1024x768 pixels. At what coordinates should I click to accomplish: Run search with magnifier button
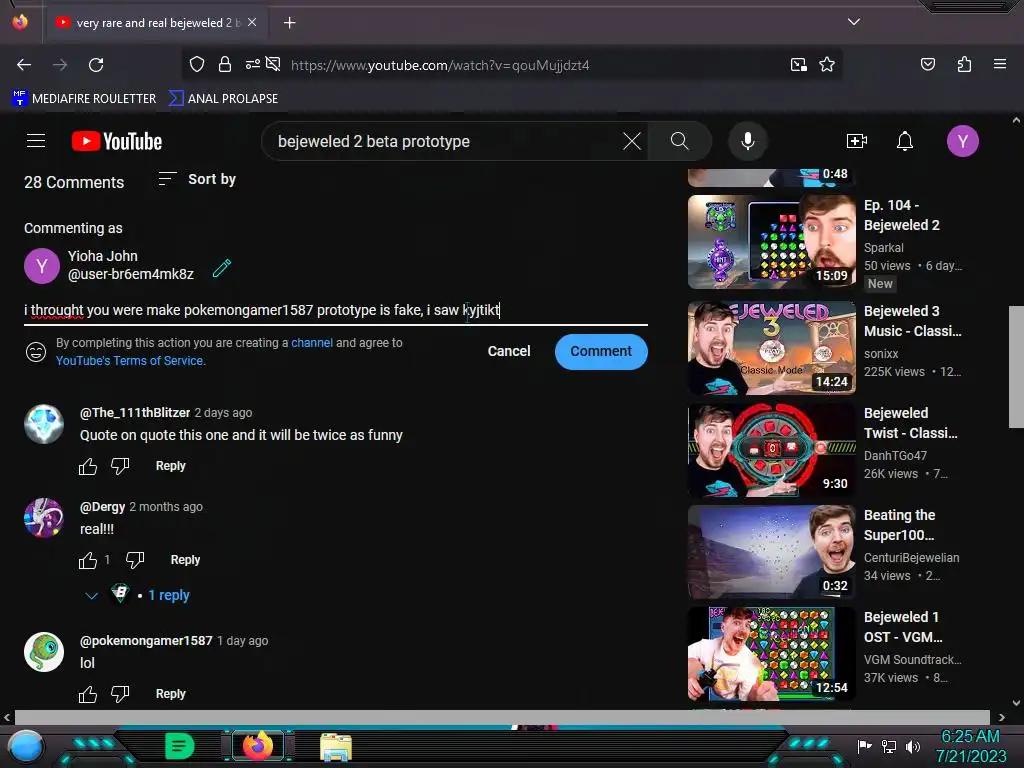(679, 141)
